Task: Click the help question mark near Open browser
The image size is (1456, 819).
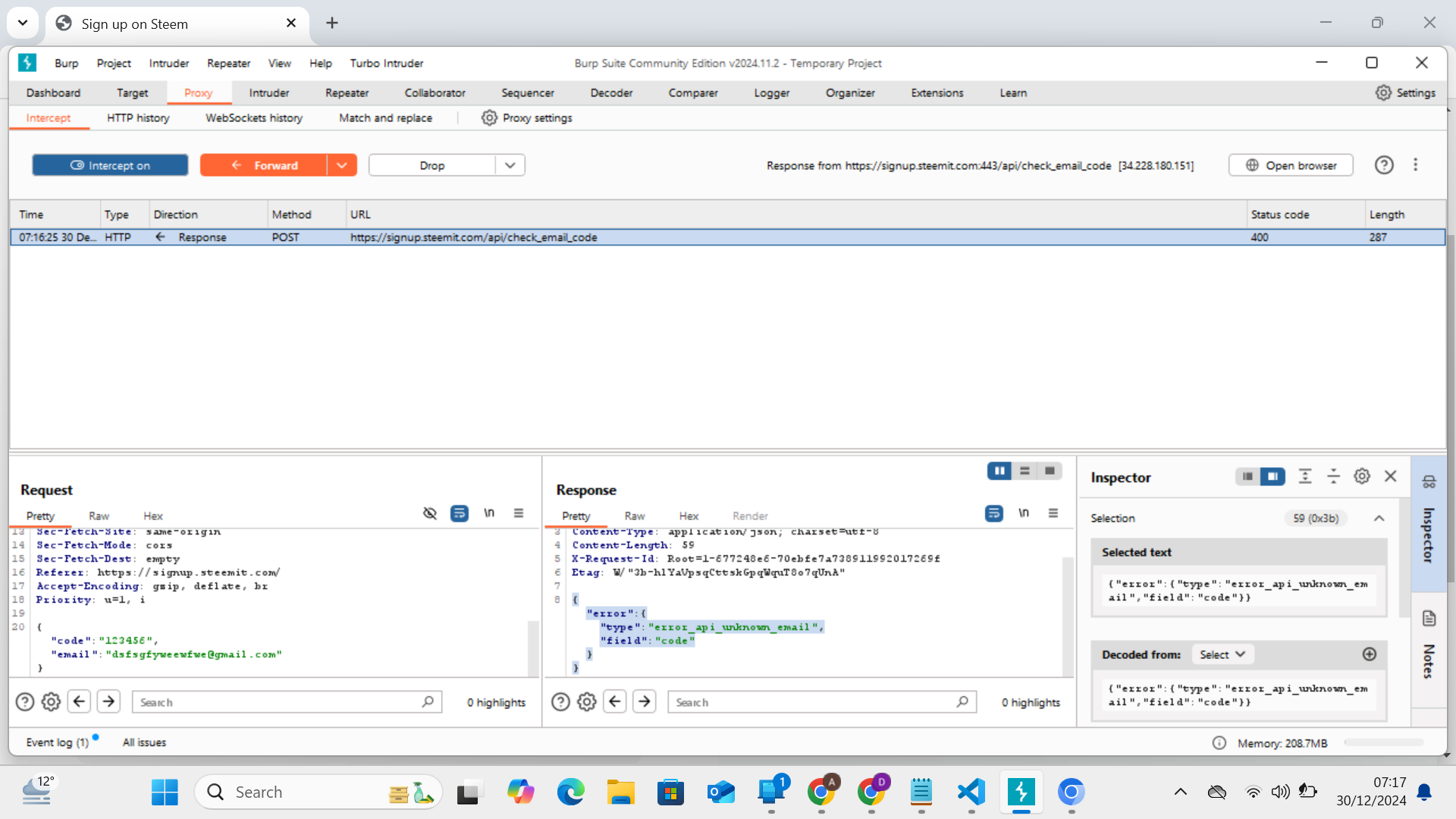Action: 1384,165
